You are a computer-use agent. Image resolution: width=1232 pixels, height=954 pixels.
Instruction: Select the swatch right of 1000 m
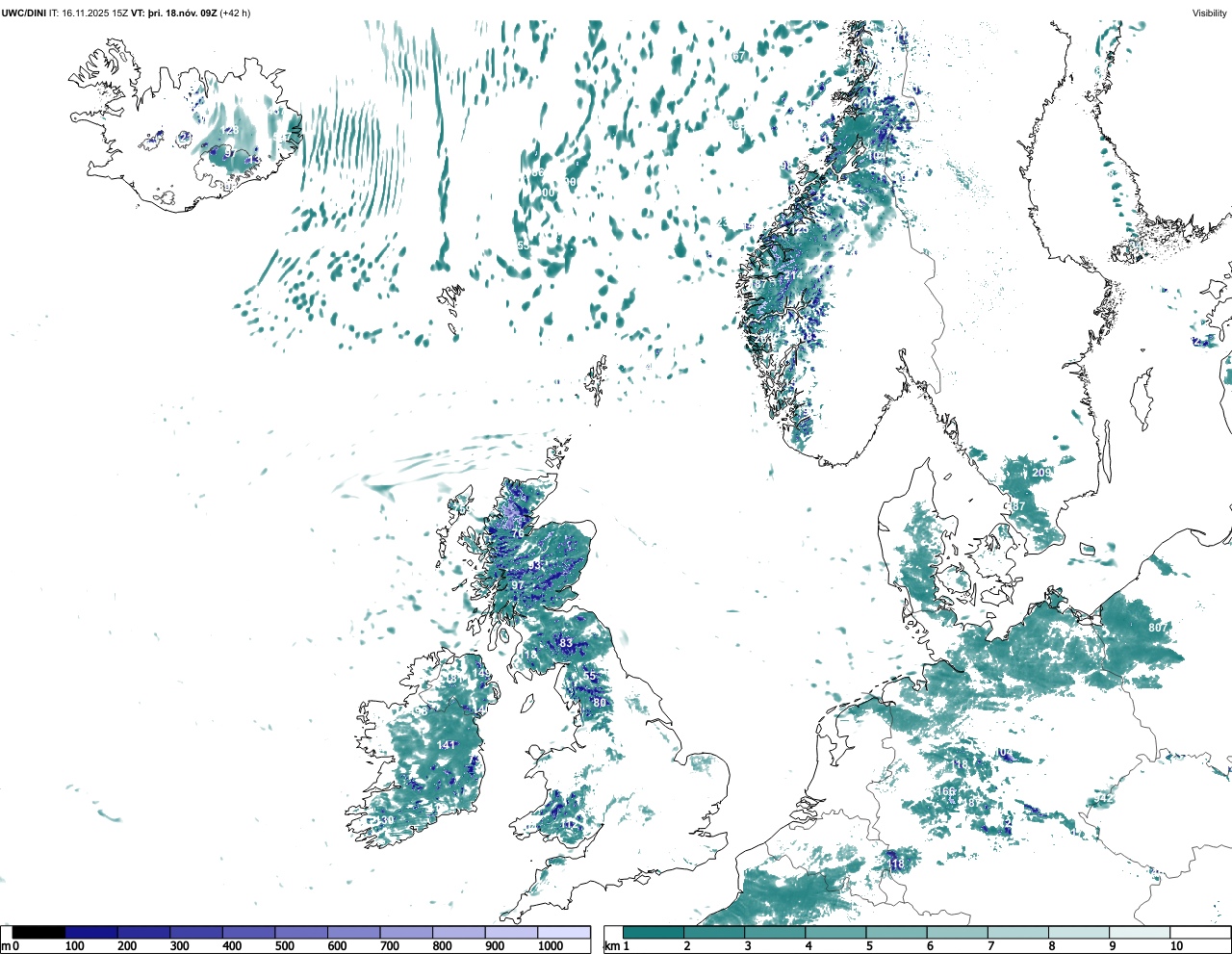pyautogui.click(x=564, y=932)
